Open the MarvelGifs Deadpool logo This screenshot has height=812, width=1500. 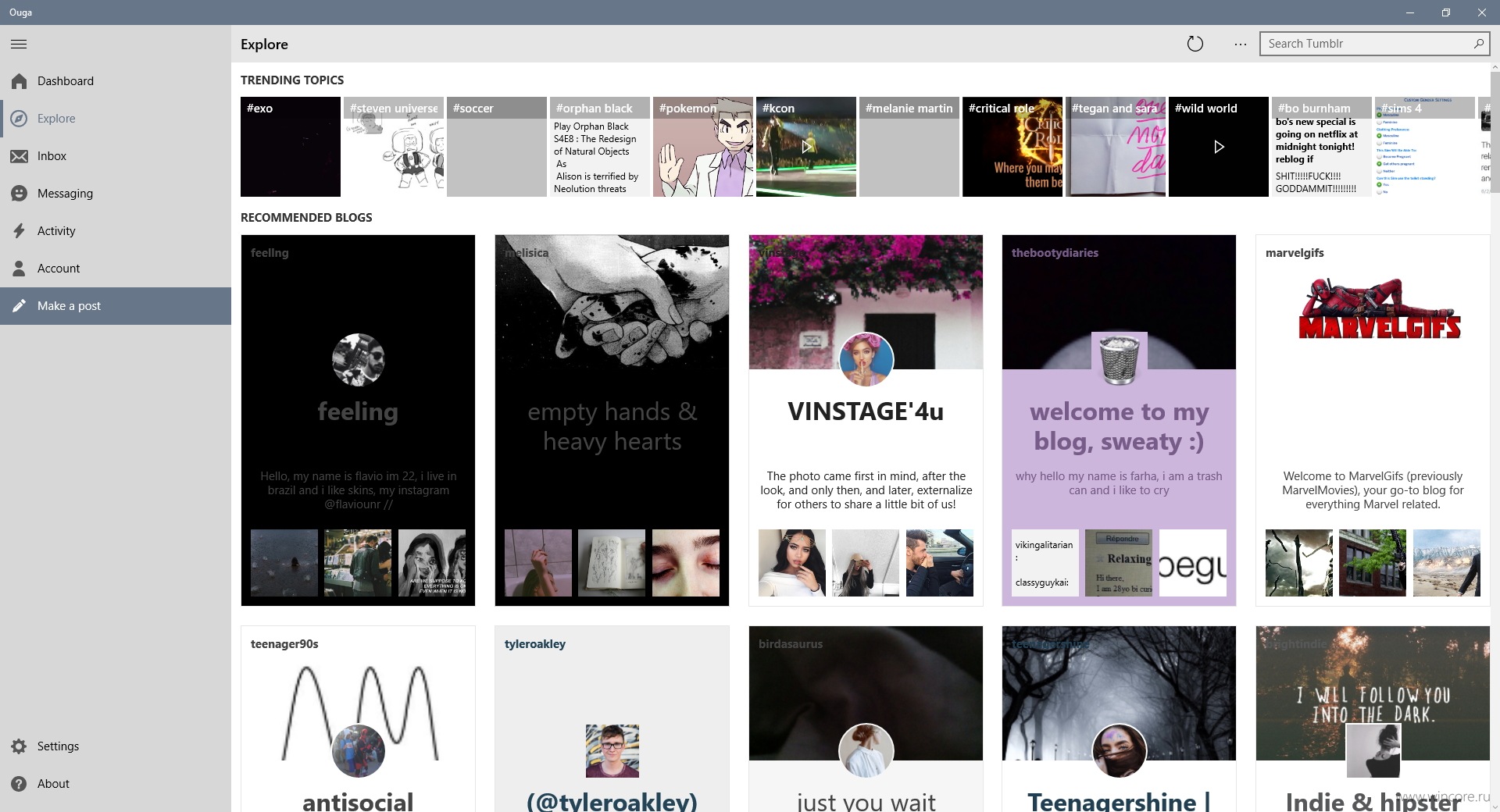coord(1380,309)
